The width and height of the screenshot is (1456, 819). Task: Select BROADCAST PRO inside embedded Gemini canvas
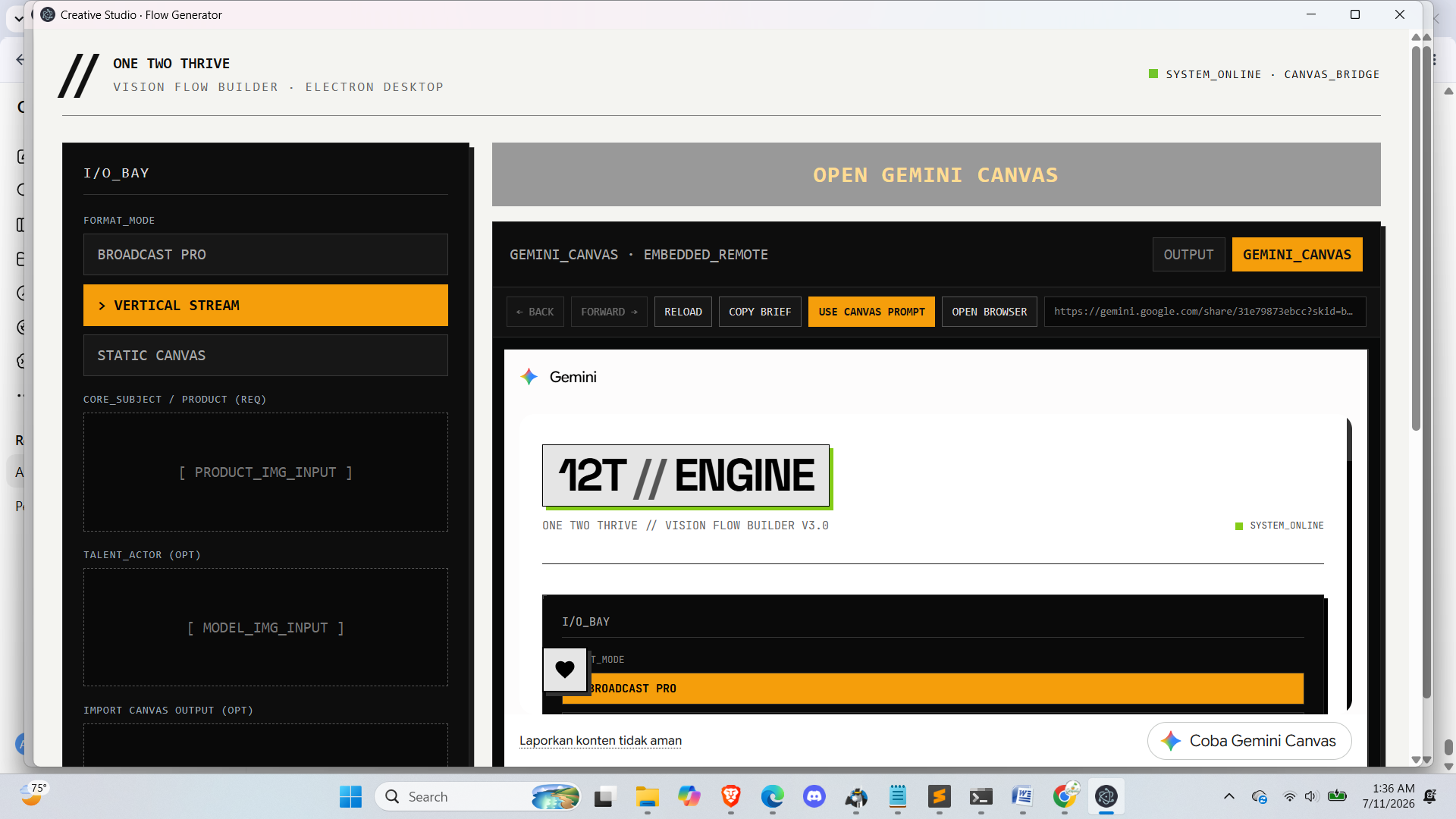933,689
